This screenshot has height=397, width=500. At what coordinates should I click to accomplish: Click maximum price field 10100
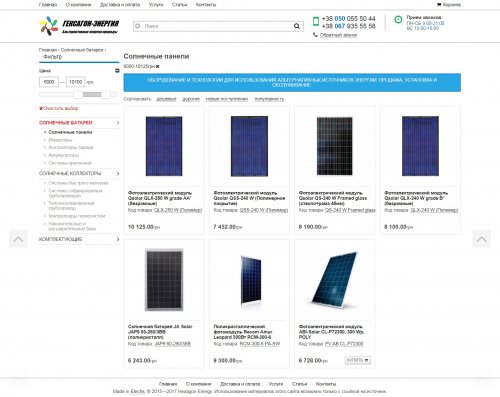tap(76, 82)
